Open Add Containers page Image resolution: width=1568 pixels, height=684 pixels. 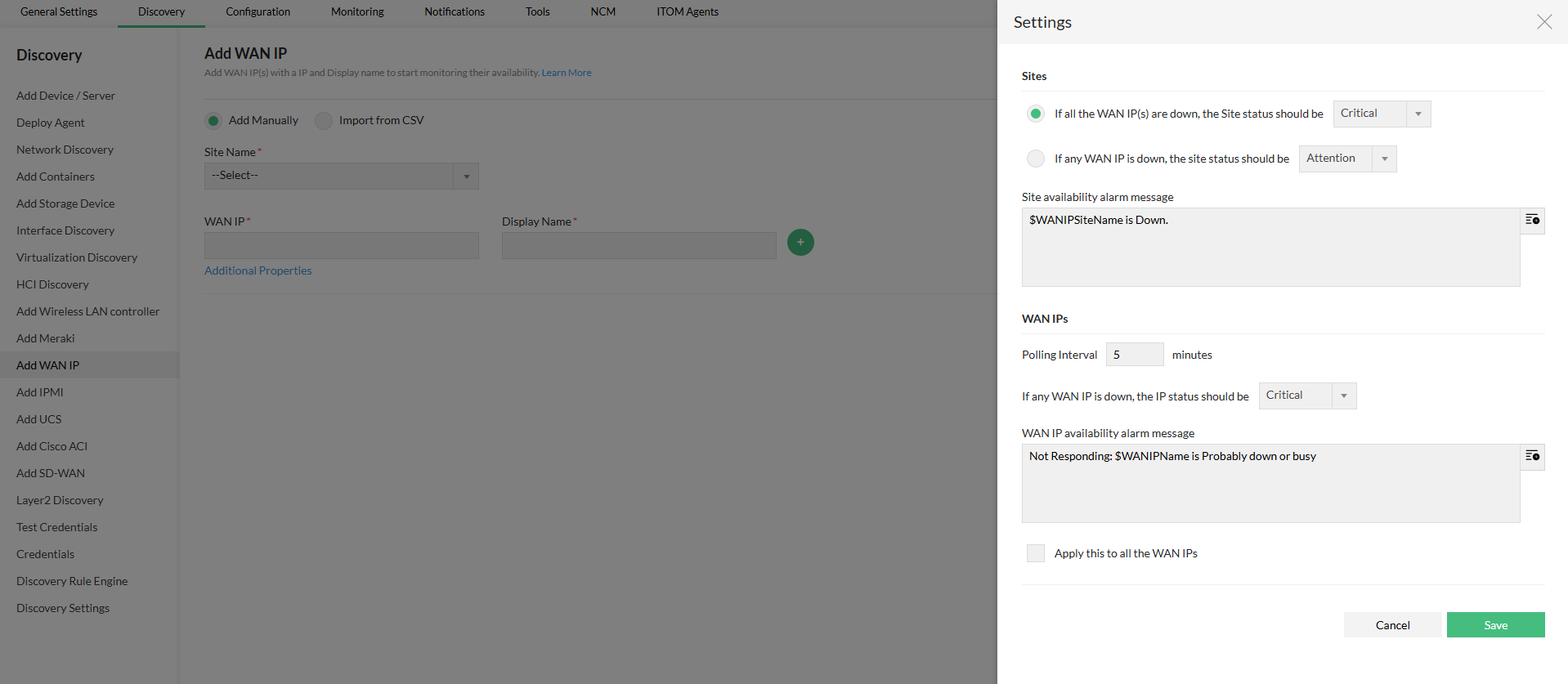pyautogui.click(x=56, y=177)
